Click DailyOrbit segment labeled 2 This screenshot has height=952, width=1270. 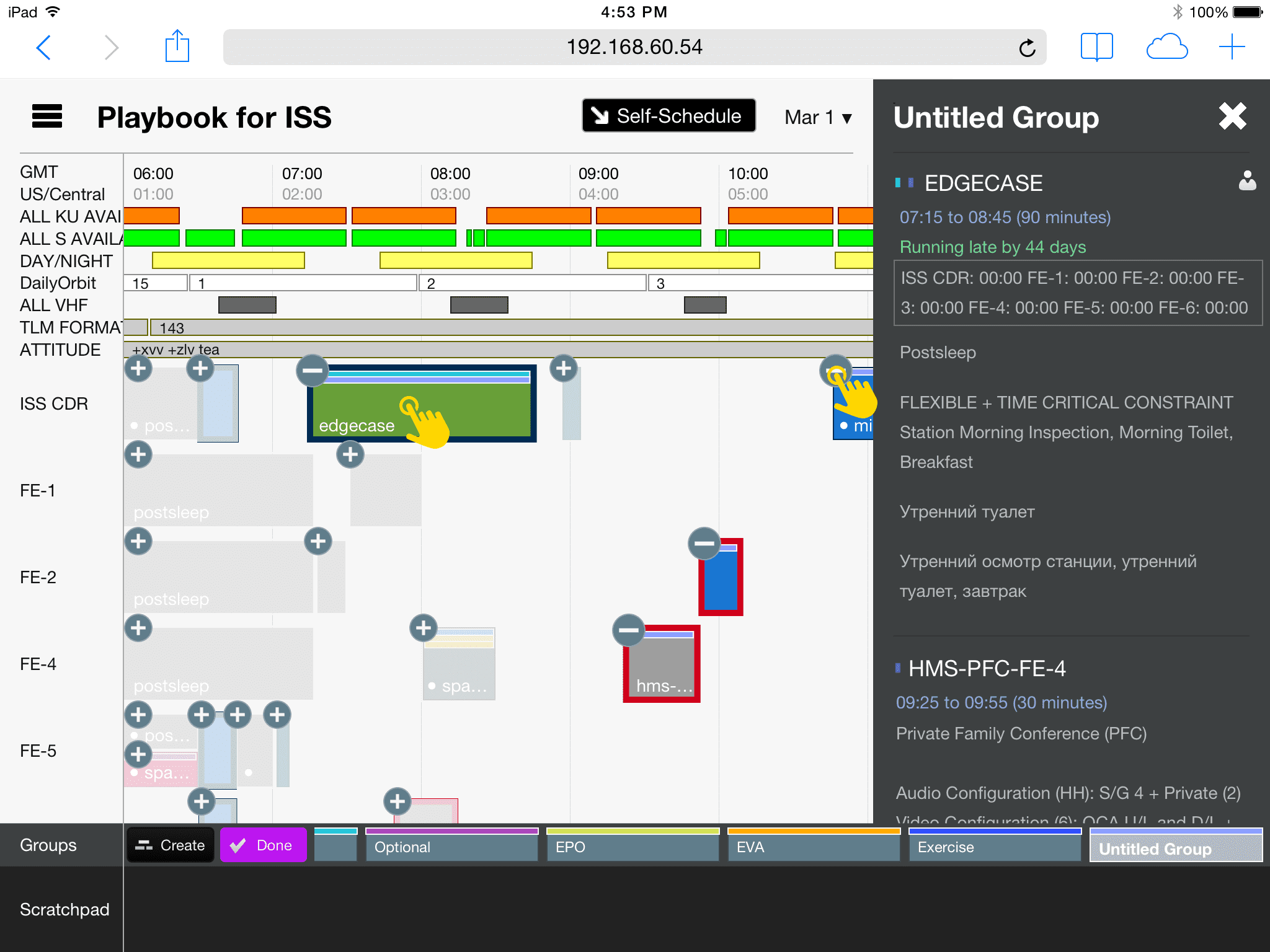(533, 283)
